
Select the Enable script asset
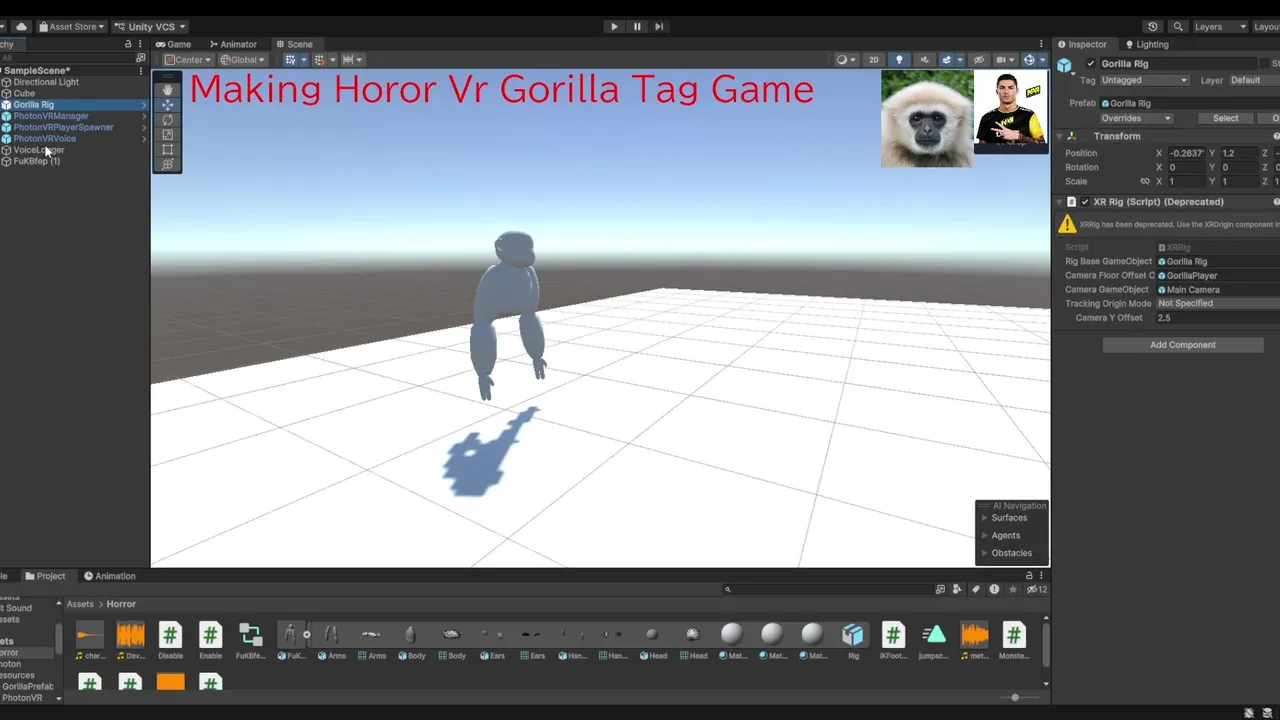(210, 641)
